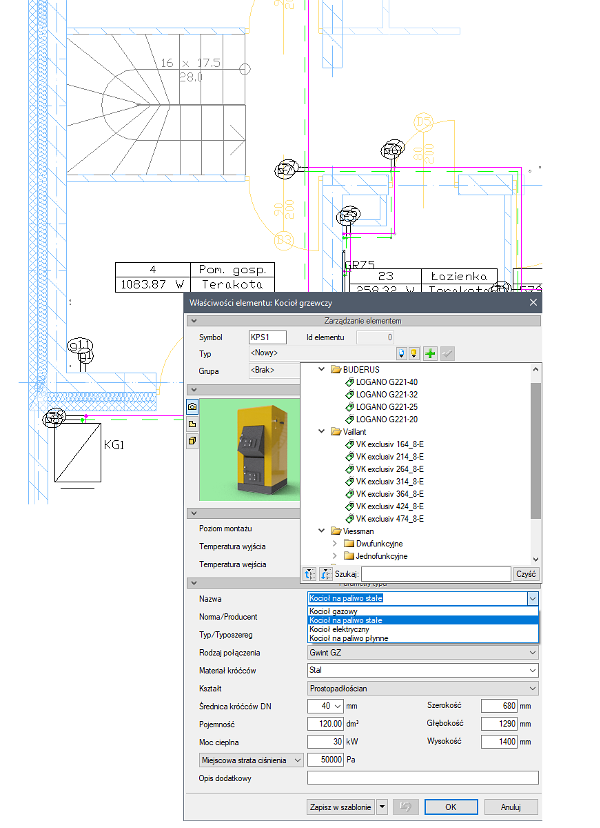
Task: Click the Anuluj button
Action: 510,807
